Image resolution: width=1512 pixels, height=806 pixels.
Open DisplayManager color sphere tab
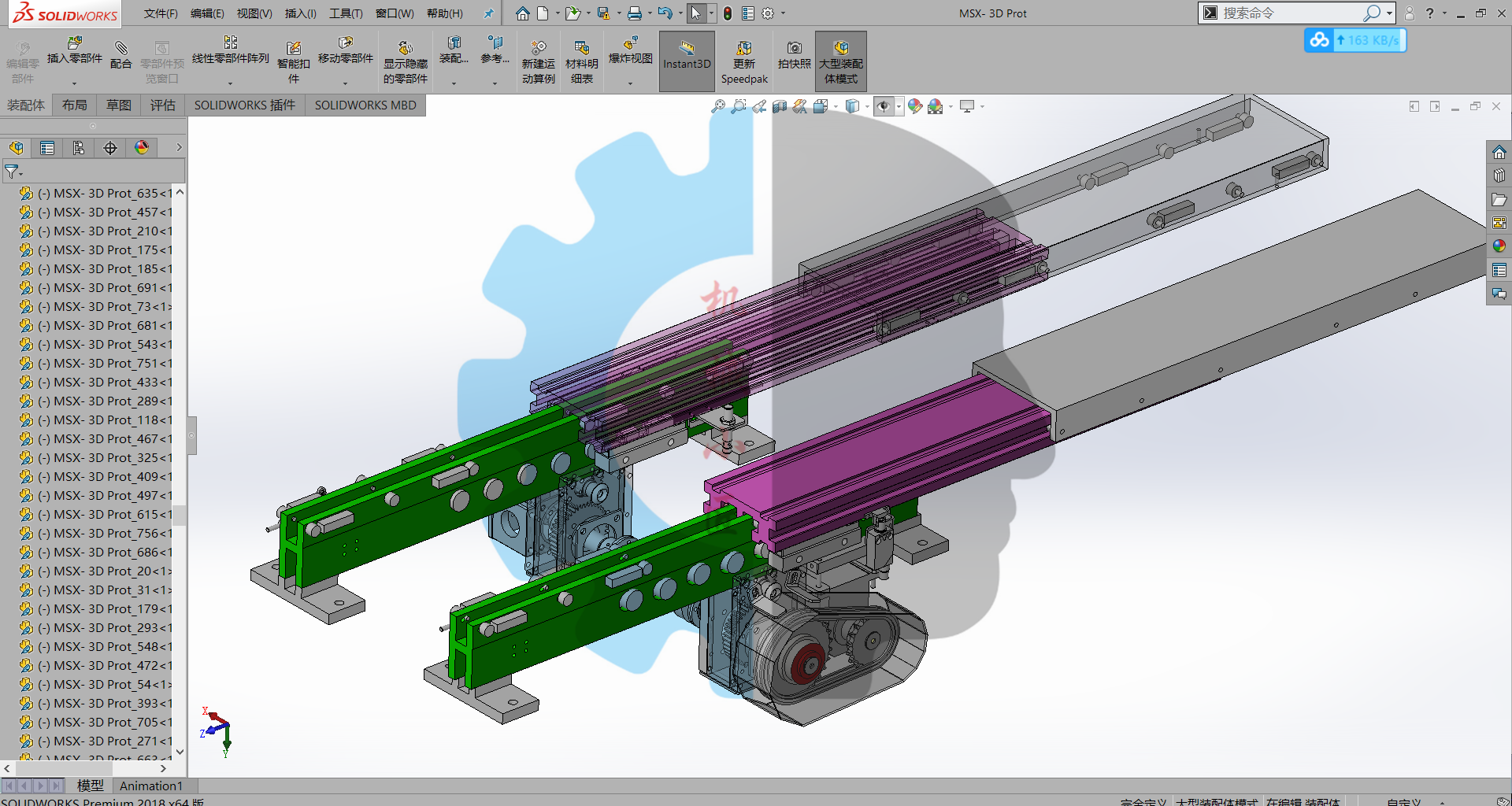pyautogui.click(x=142, y=148)
